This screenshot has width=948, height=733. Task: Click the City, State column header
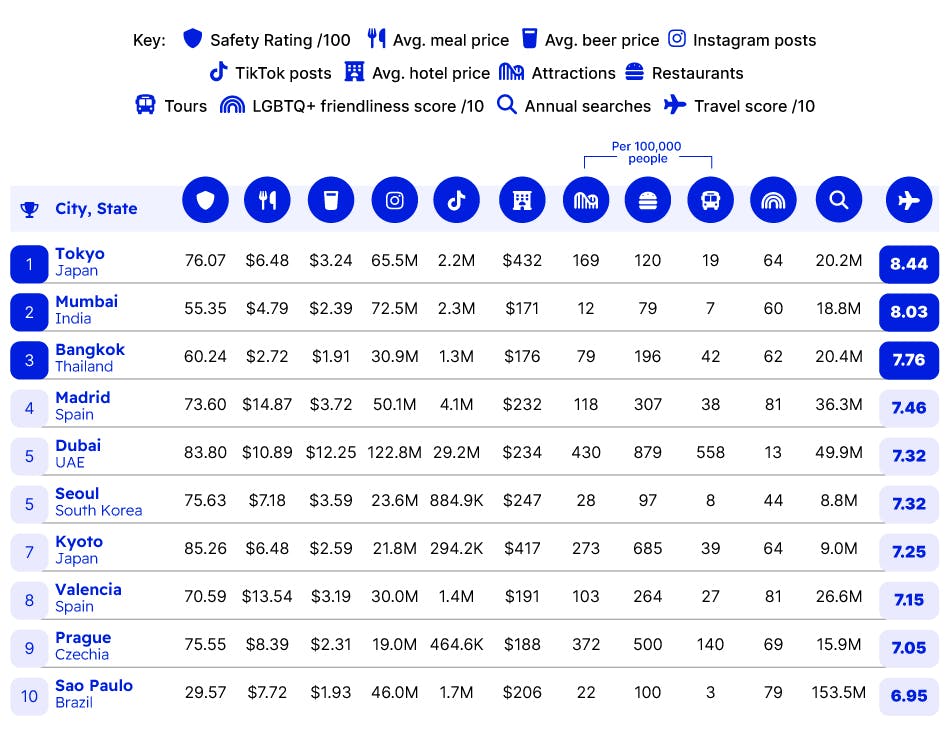tap(96, 209)
